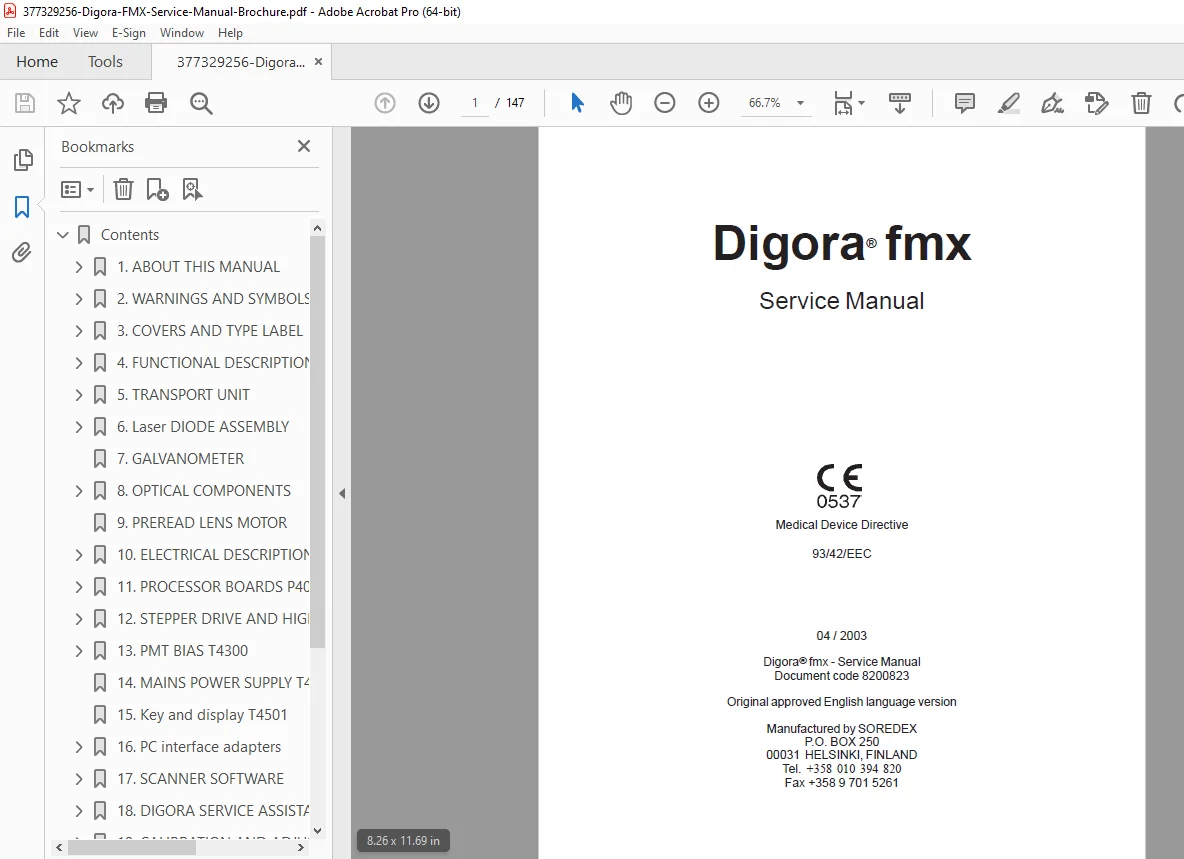Expand the 13. PMT BIAS T4300 bookmark

(x=79, y=651)
